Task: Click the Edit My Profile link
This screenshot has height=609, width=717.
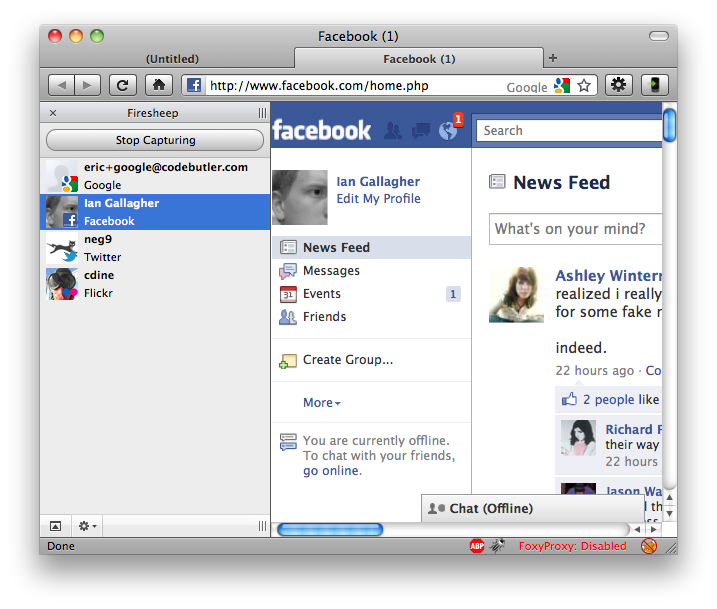Action: tap(379, 198)
